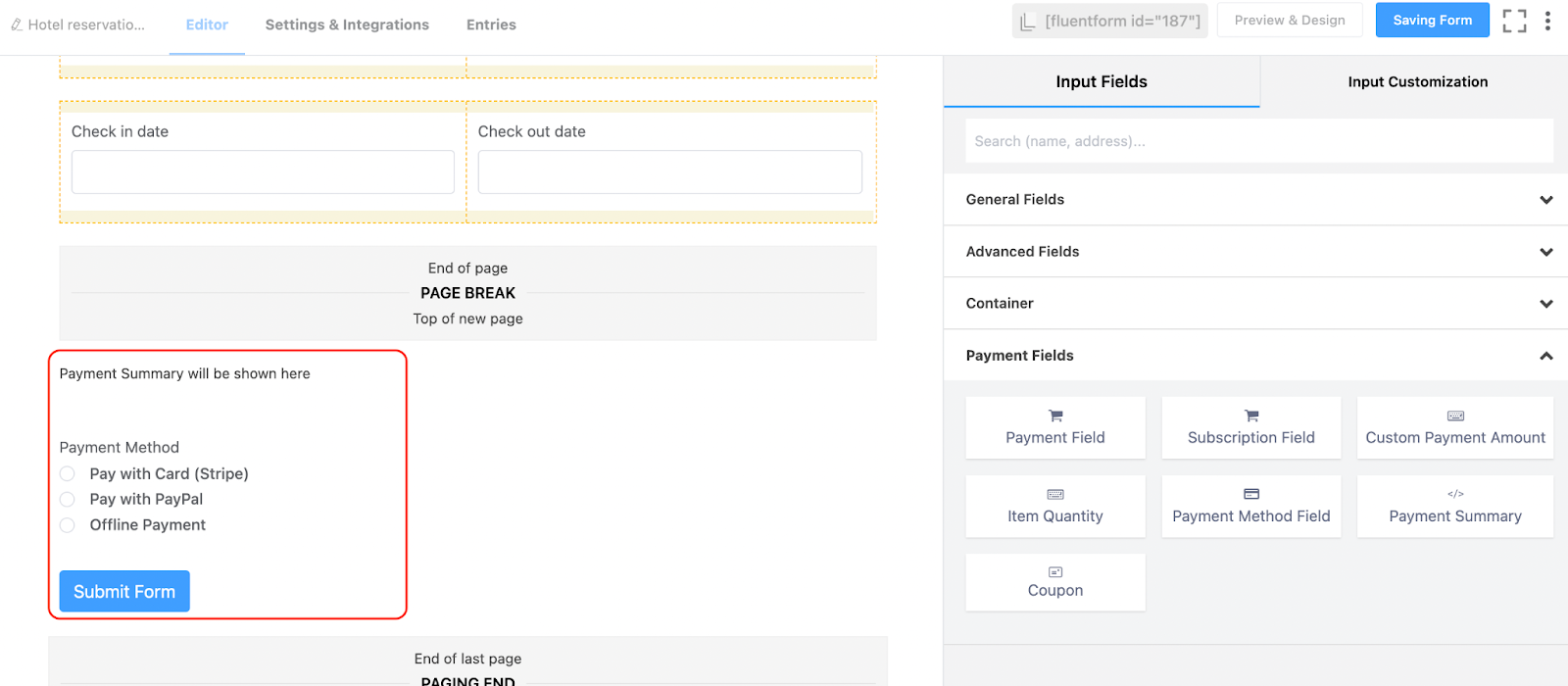Add the Payment Method Field element

(x=1250, y=507)
